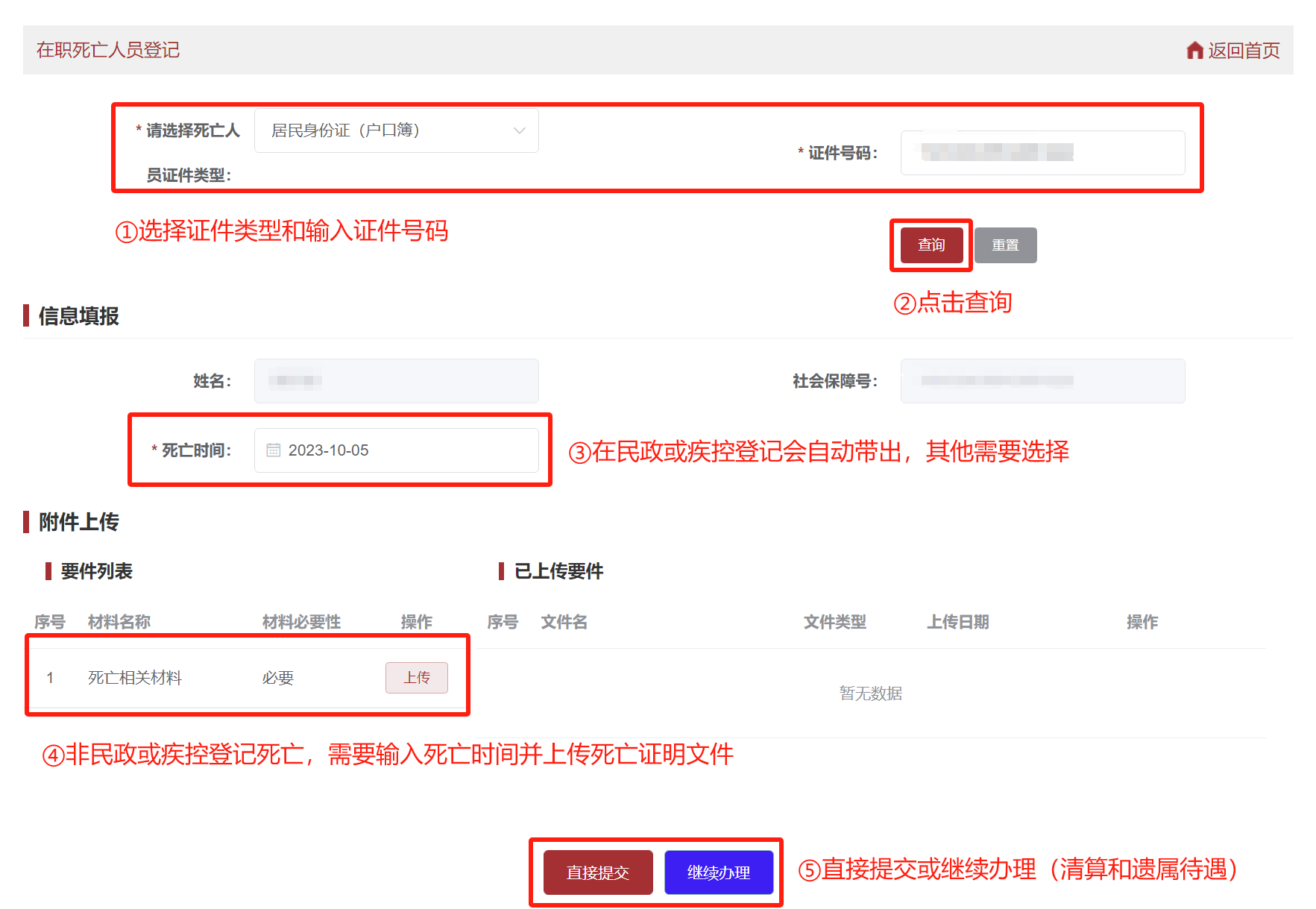Click the 上传 button for 死亡相关材料
Viewport: 1316px width, 909px height.
click(416, 677)
